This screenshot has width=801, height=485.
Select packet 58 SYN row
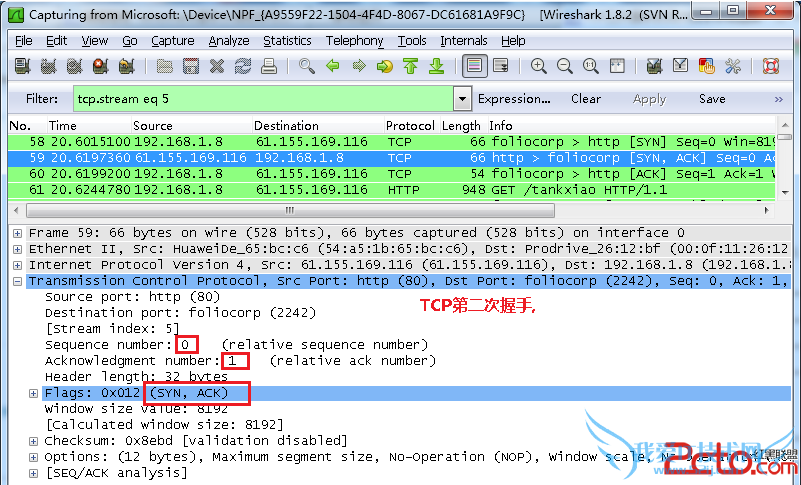coord(392,142)
